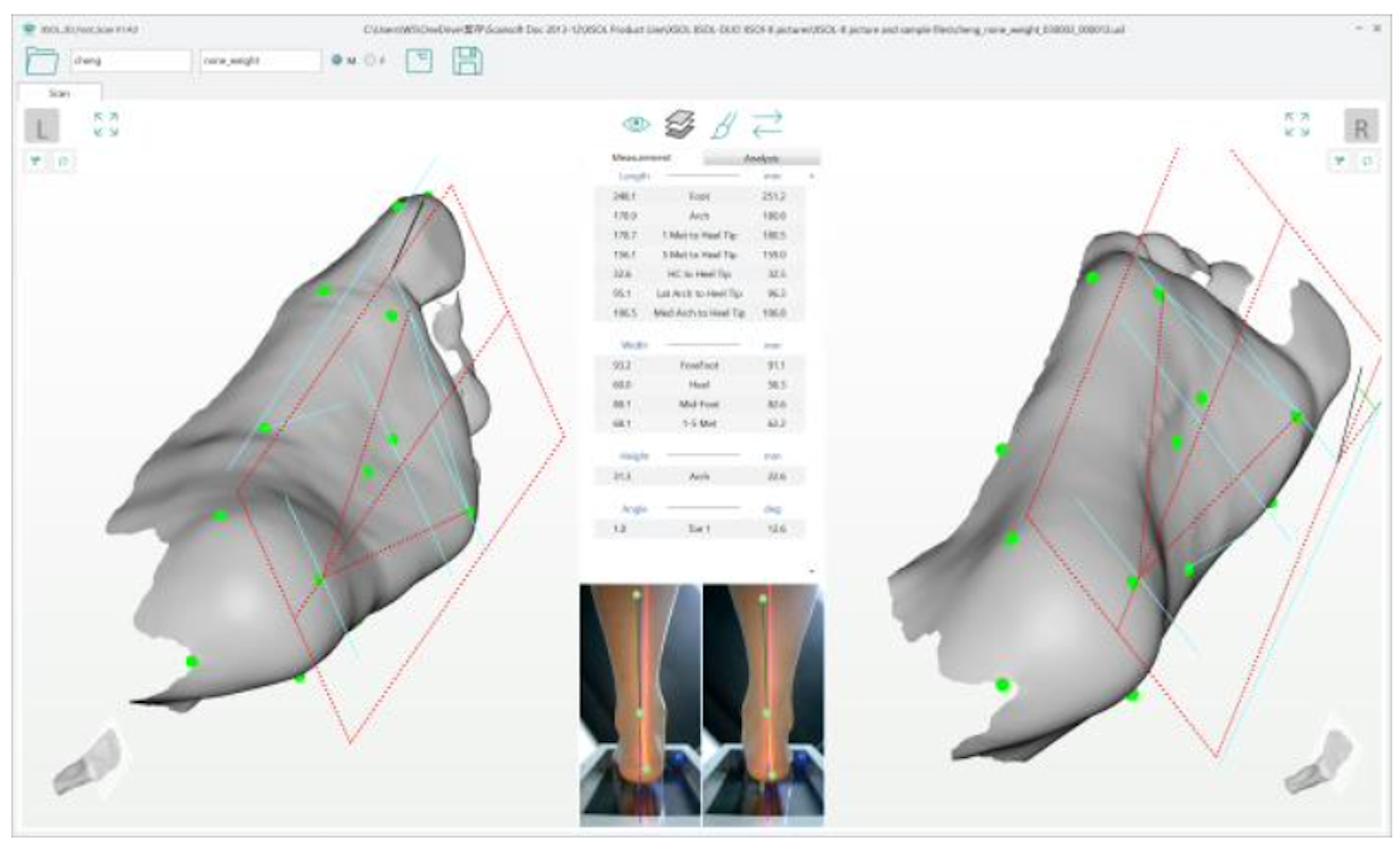The width and height of the screenshot is (1400, 851).
Task: Select the stacked layers icon
Action: pyautogui.click(x=679, y=125)
